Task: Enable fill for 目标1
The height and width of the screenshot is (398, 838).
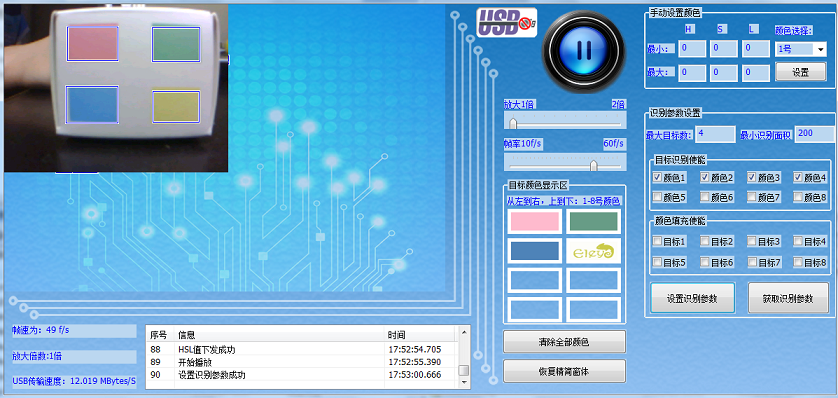Action: point(657,241)
